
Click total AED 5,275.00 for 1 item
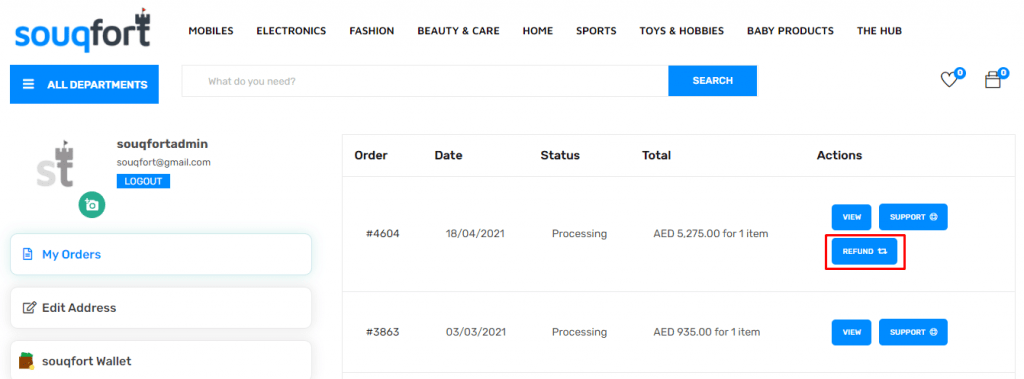711,233
